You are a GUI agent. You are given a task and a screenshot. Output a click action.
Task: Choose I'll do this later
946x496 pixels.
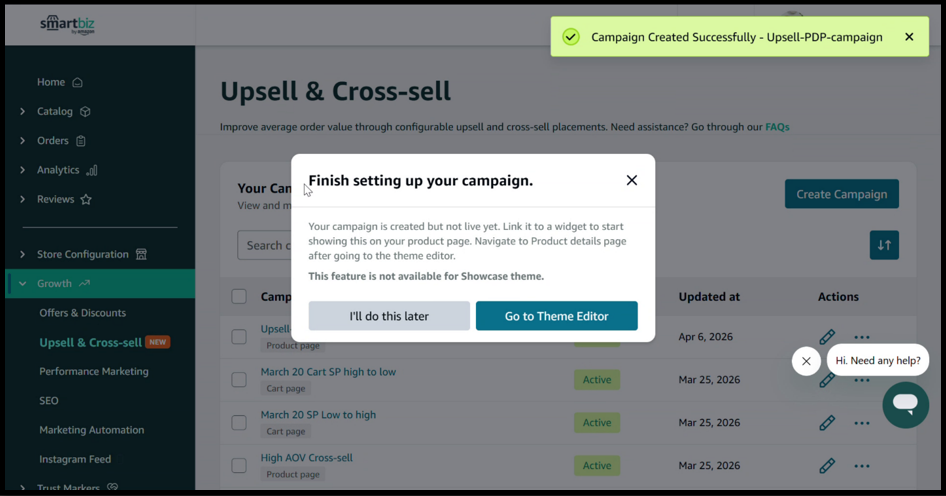click(389, 316)
